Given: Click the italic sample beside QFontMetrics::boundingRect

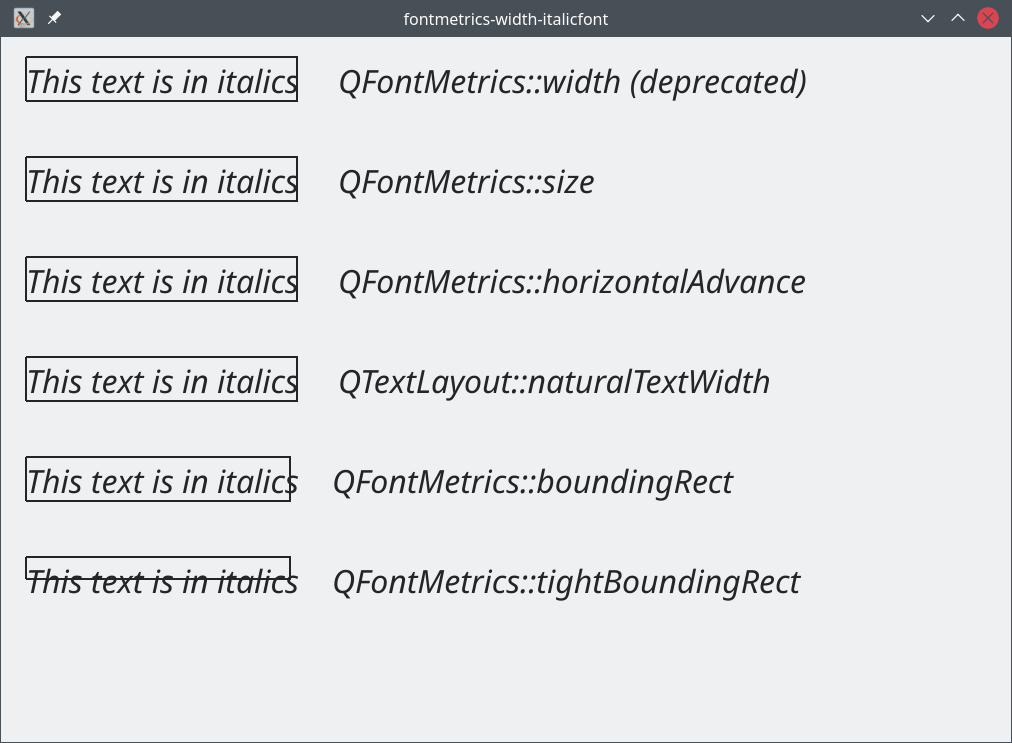Looking at the screenshot, I should (x=161, y=481).
